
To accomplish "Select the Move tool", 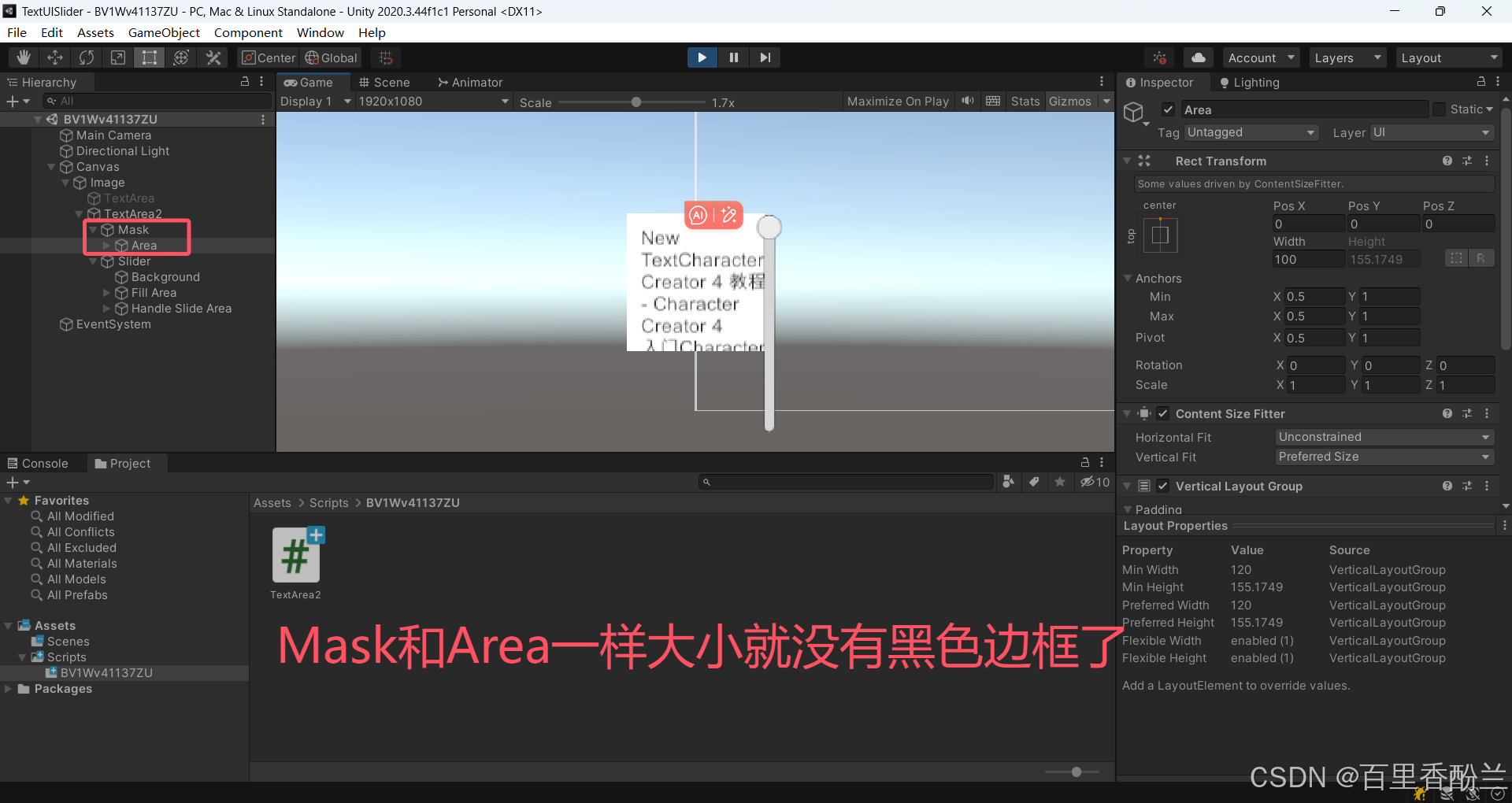I will click(55, 57).
